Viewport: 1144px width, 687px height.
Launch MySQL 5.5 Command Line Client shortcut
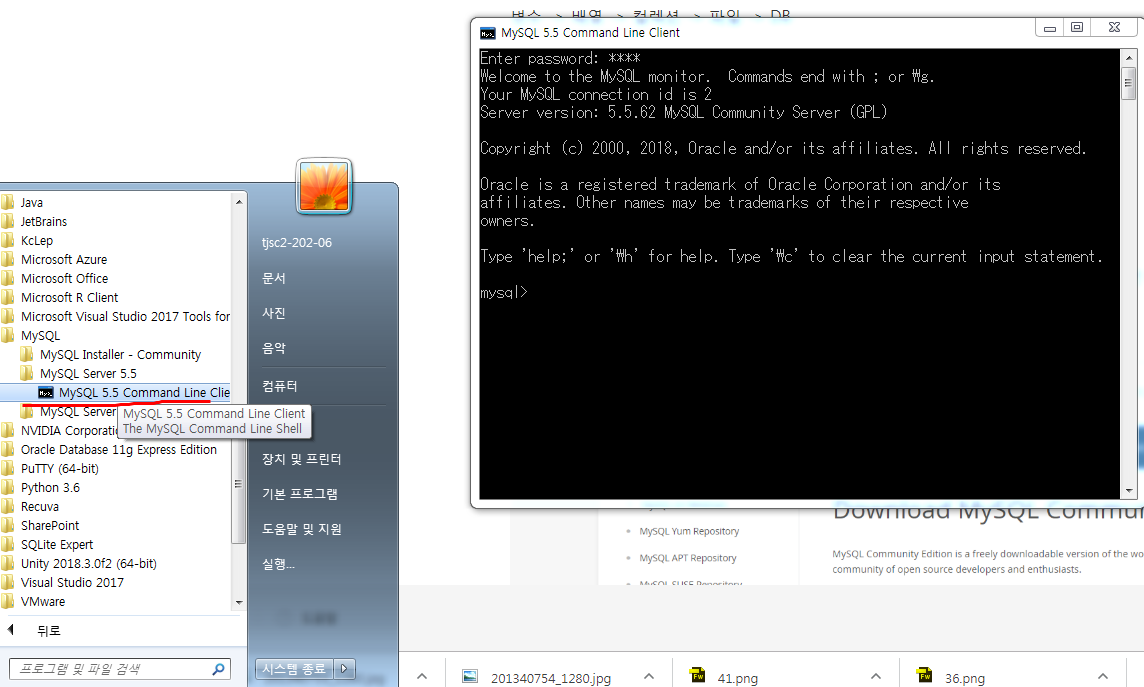click(115, 392)
